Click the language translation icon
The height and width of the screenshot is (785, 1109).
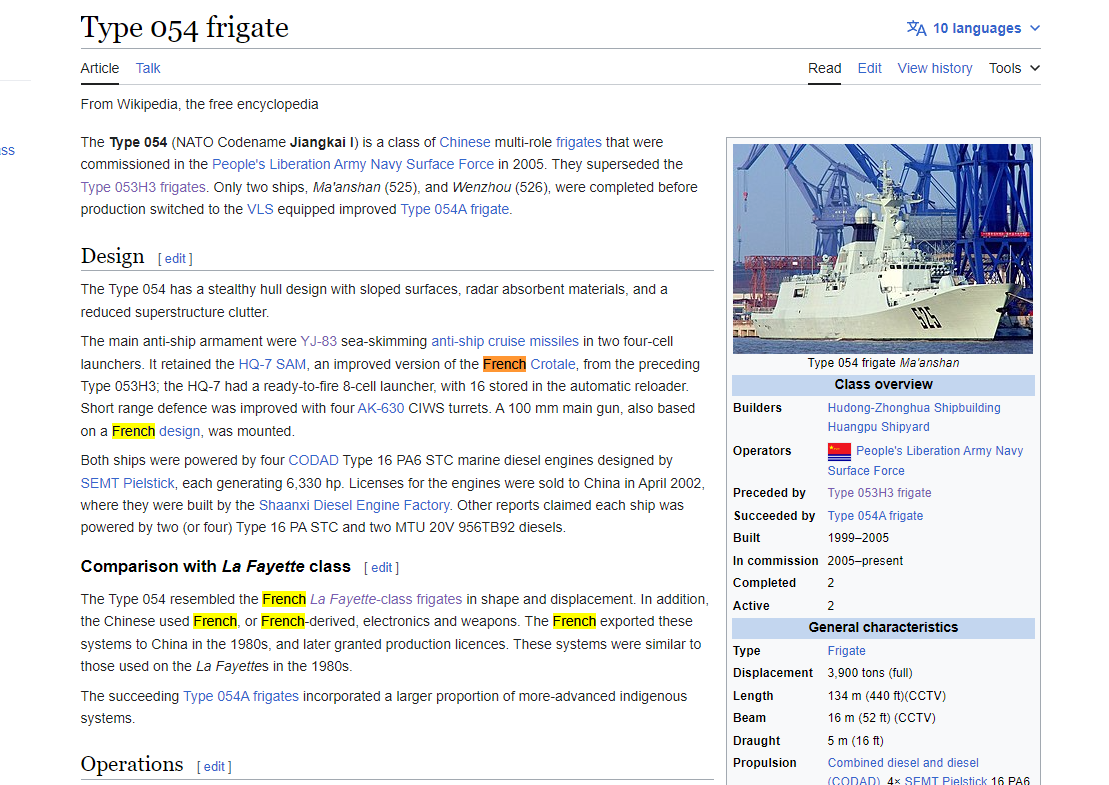(917, 28)
